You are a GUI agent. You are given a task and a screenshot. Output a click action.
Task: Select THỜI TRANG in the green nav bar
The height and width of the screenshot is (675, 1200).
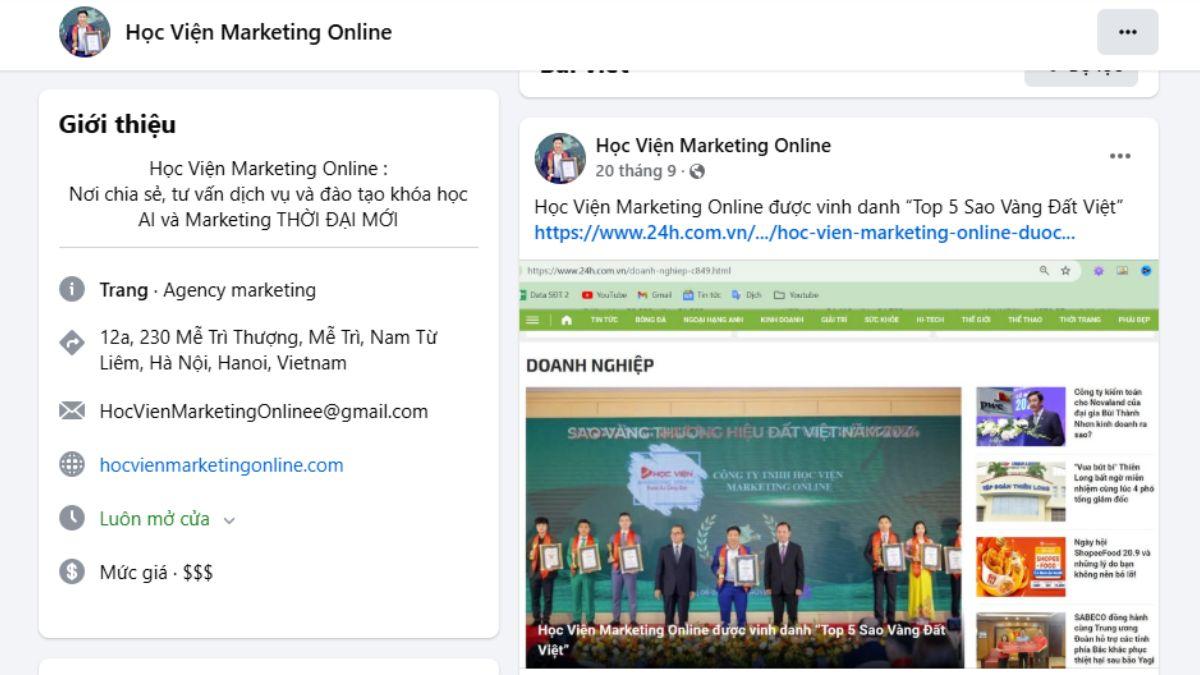tap(1080, 320)
